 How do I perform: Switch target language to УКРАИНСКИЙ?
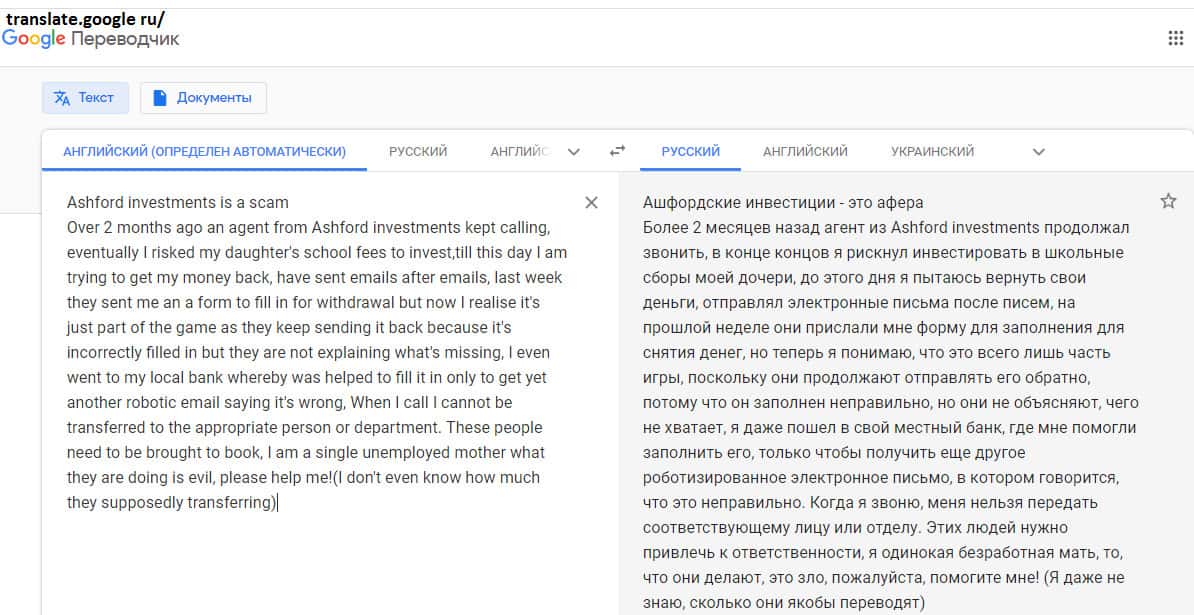932,152
